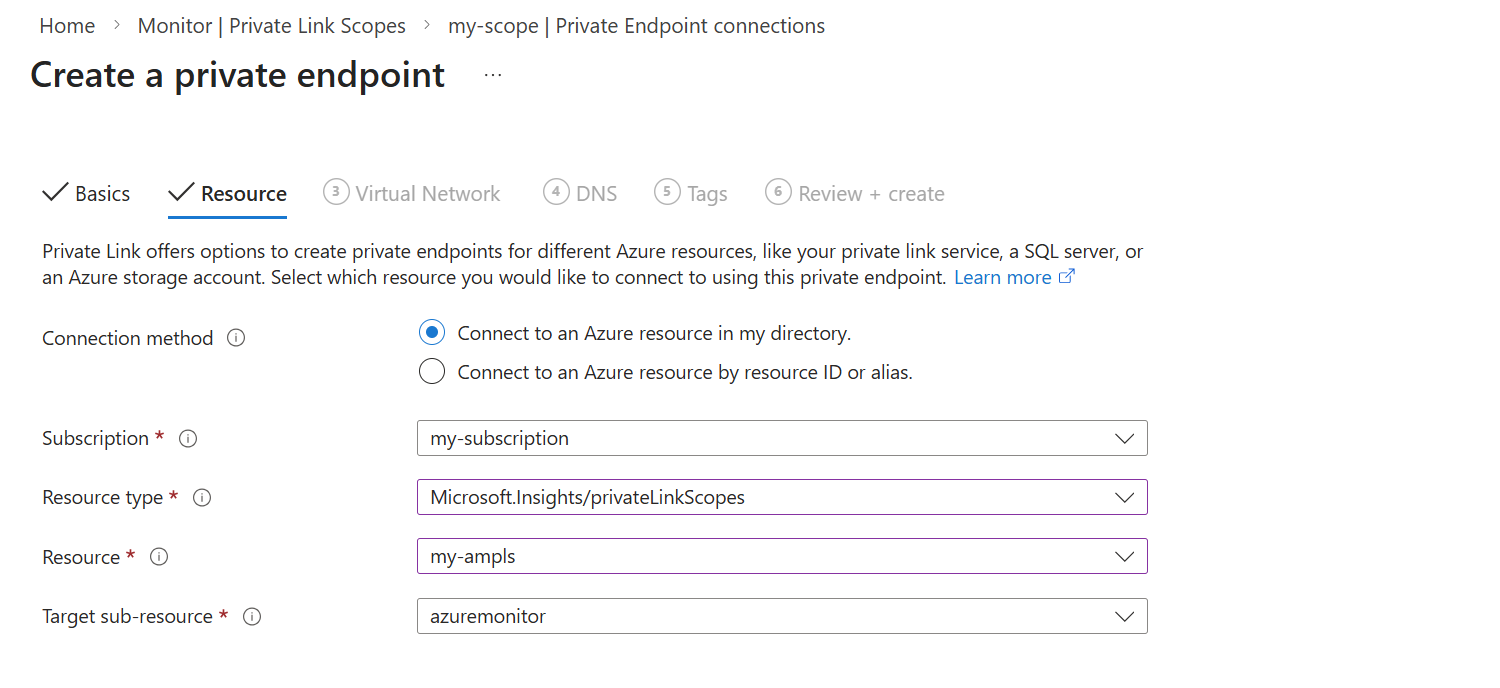Click the Basics tab checkmark icon

coord(55,193)
